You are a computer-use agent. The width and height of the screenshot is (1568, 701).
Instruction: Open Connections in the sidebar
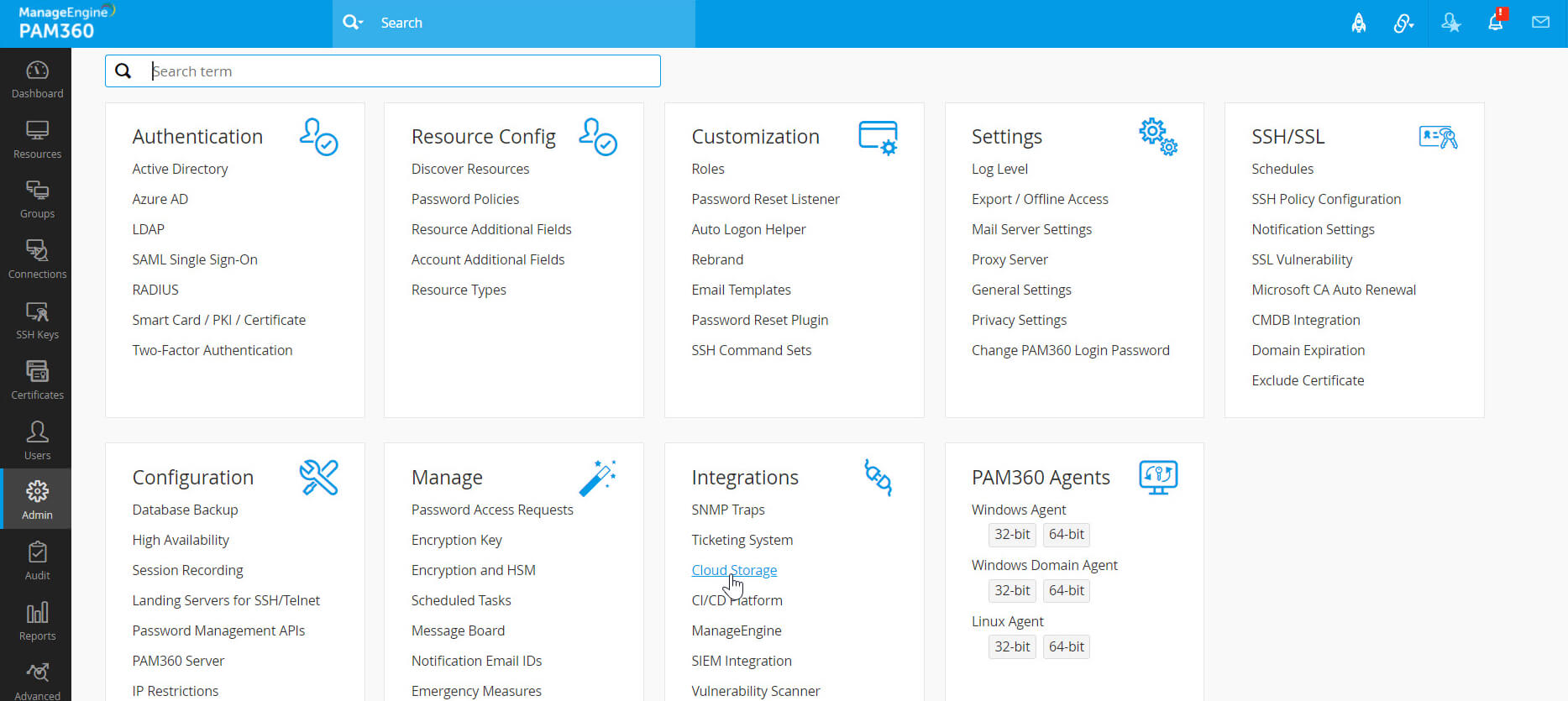click(37, 260)
